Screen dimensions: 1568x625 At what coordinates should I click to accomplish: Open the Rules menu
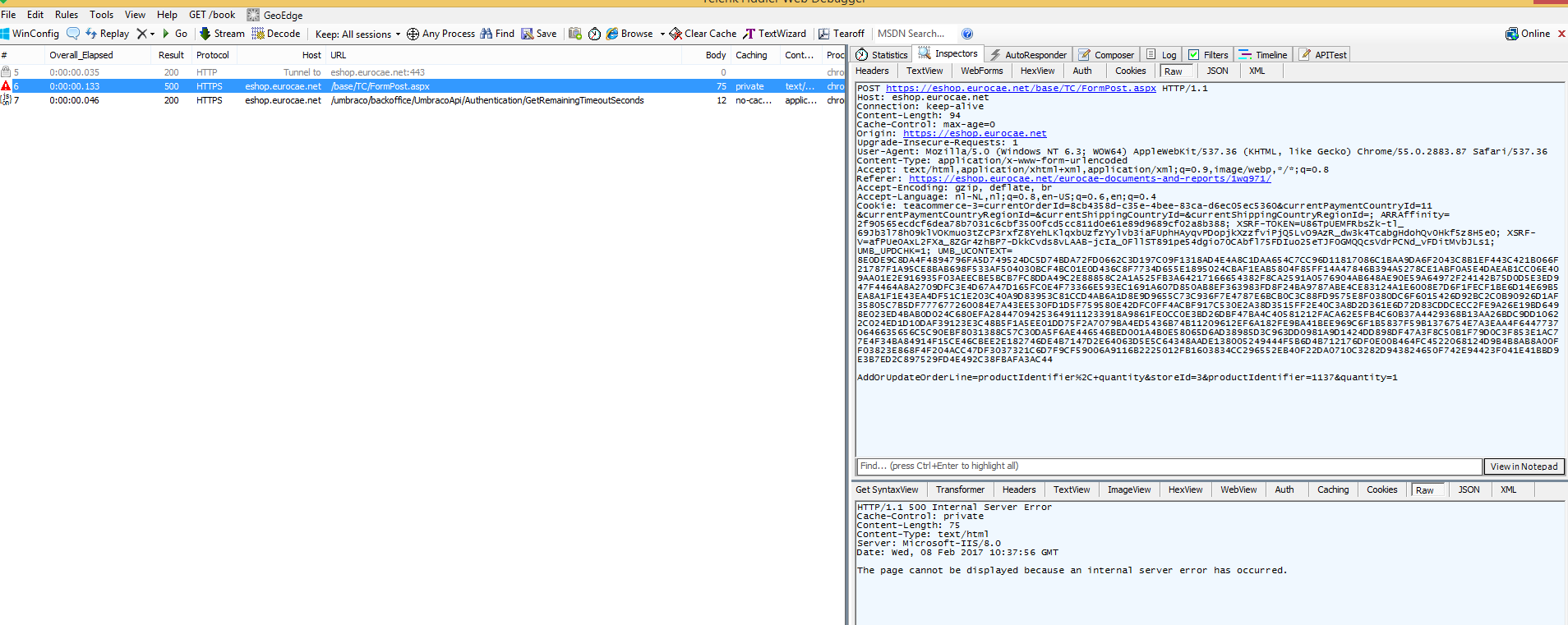[67, 15]
